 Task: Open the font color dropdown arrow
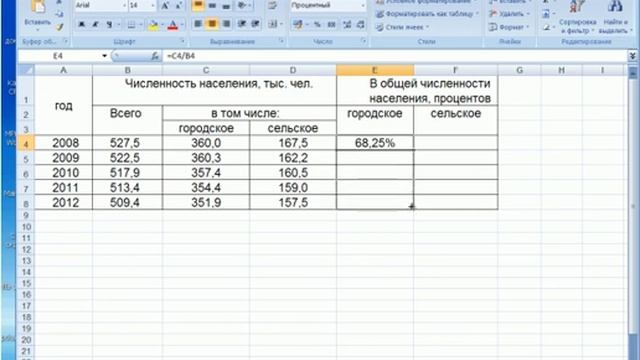[182, 25]
